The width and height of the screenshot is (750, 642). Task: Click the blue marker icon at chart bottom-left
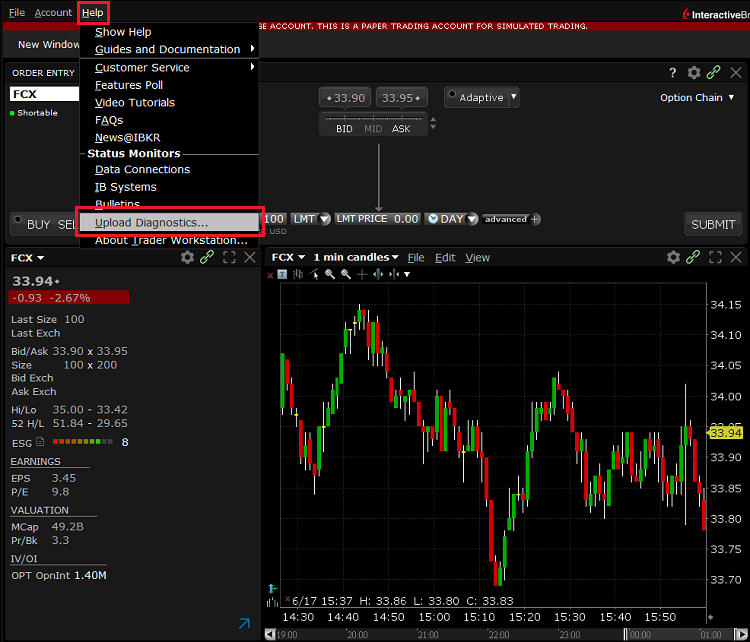272,588
